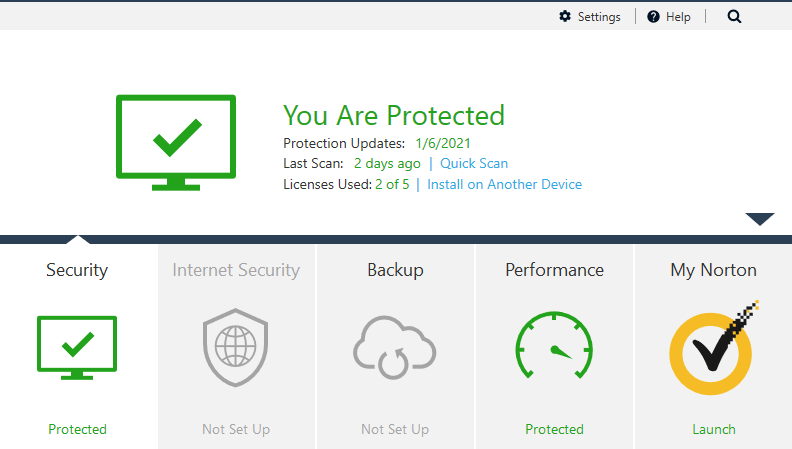792x449 pixels.
Task: Click the Security monitor checkmark icon
Action: pyautogui.click(x=77, y=347)
